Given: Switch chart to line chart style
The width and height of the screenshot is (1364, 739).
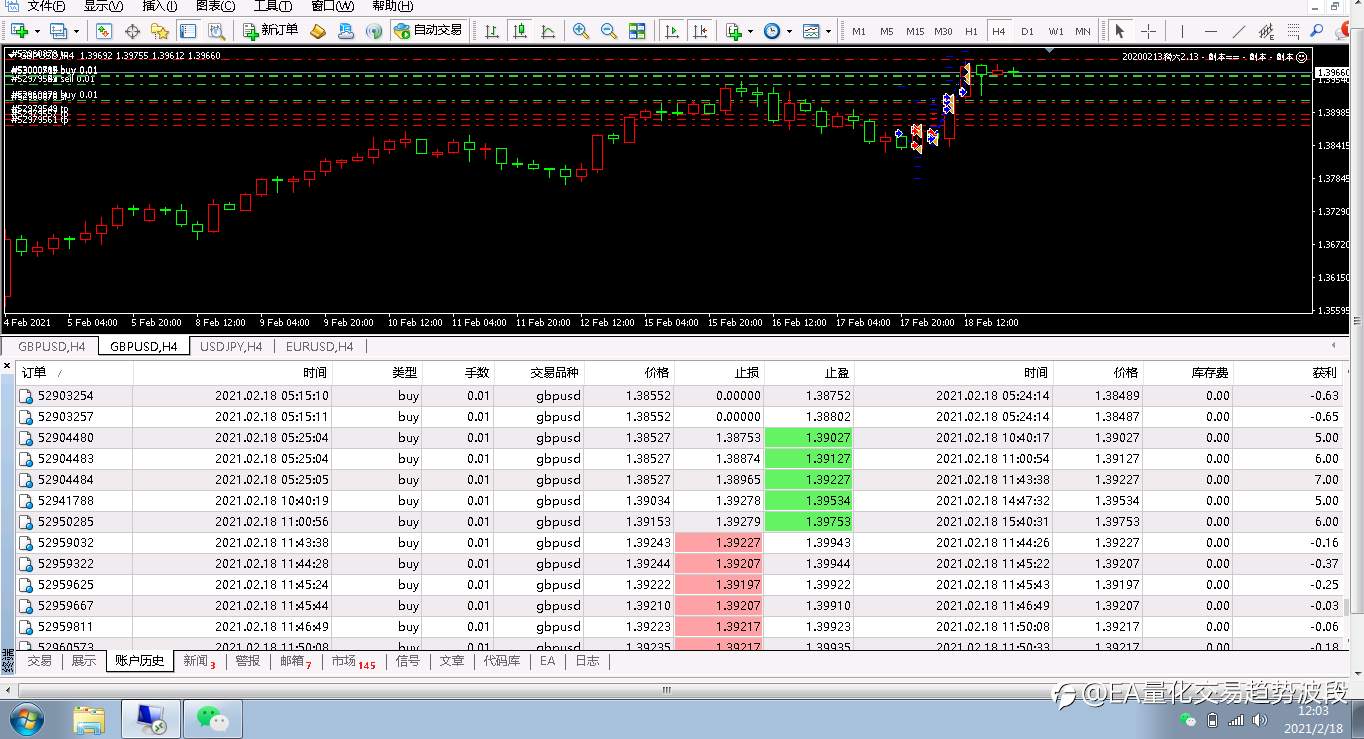Looking at the screenshot, I should (548, 31).
